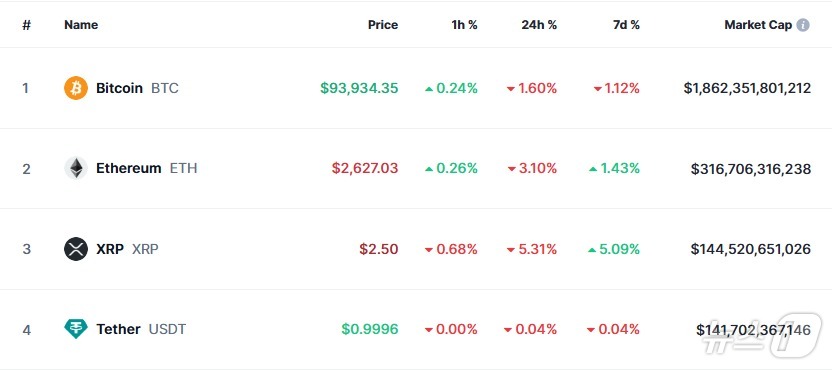Click the Bitcoin orange coin icon
Image resolution: width=832 pixels, height=370 pixels.
point(76,88)
